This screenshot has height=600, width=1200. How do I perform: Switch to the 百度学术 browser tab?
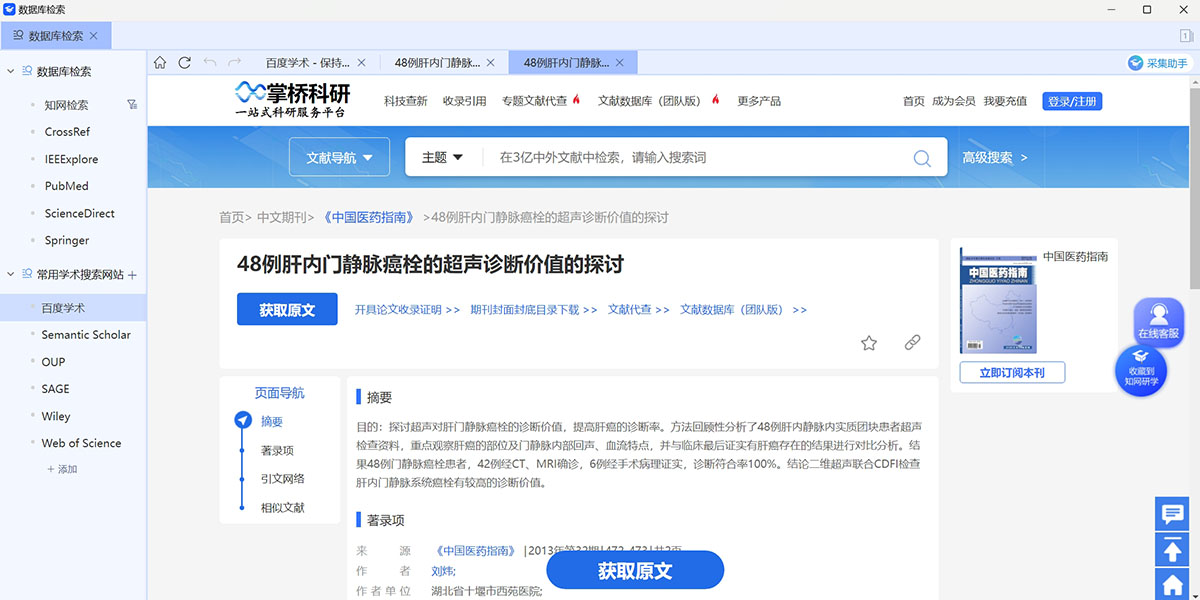(307, 63)
